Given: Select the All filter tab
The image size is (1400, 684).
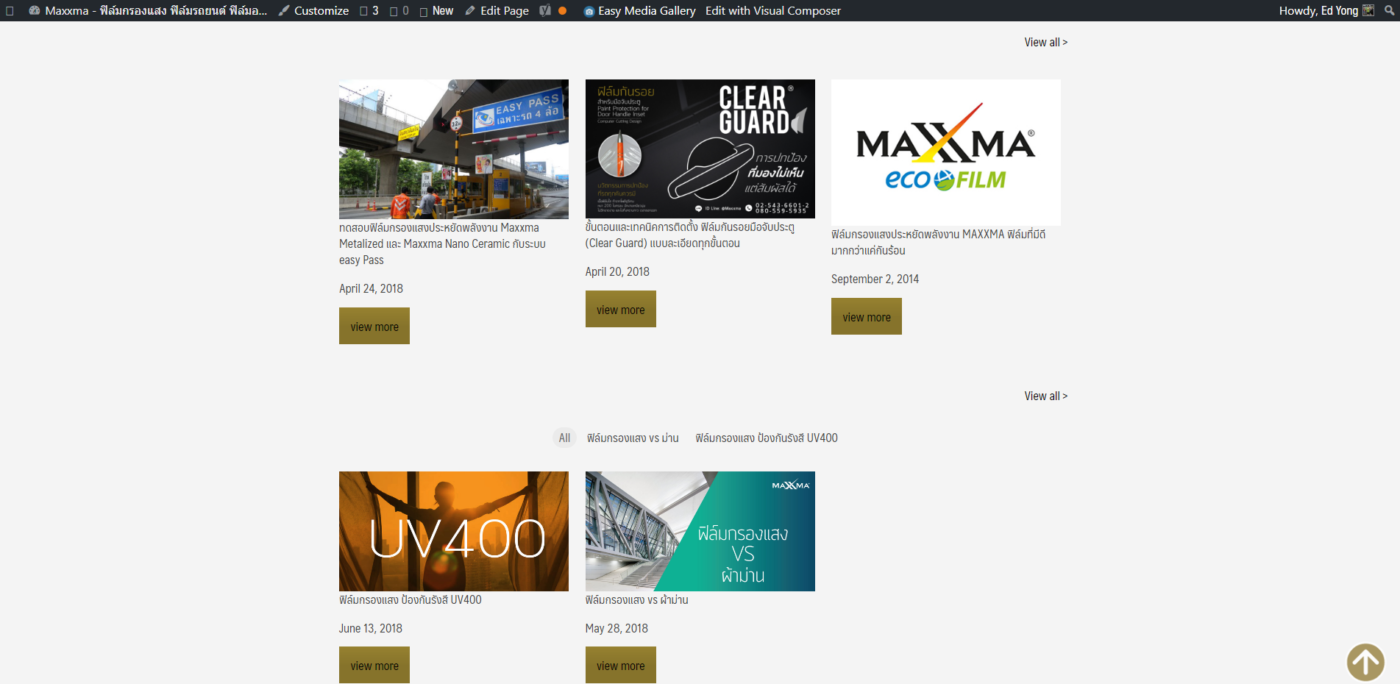Looking at the screenshot, I should [565, 438].
